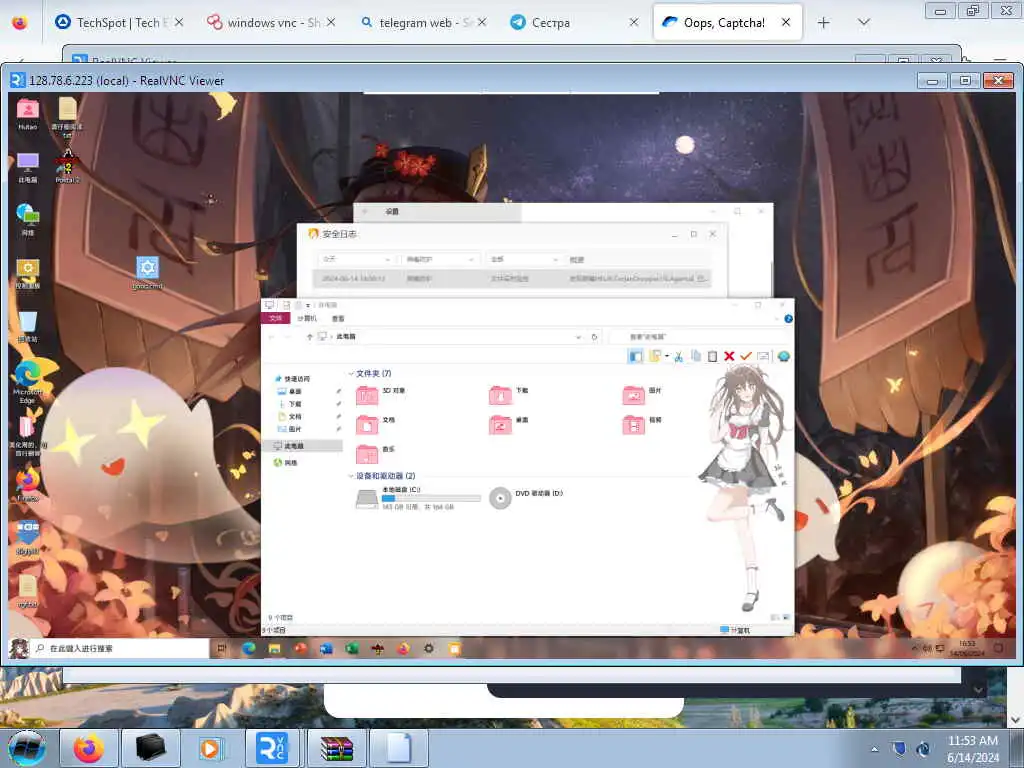Select Network in Explorer sidebar

click(x=285, y=462)
